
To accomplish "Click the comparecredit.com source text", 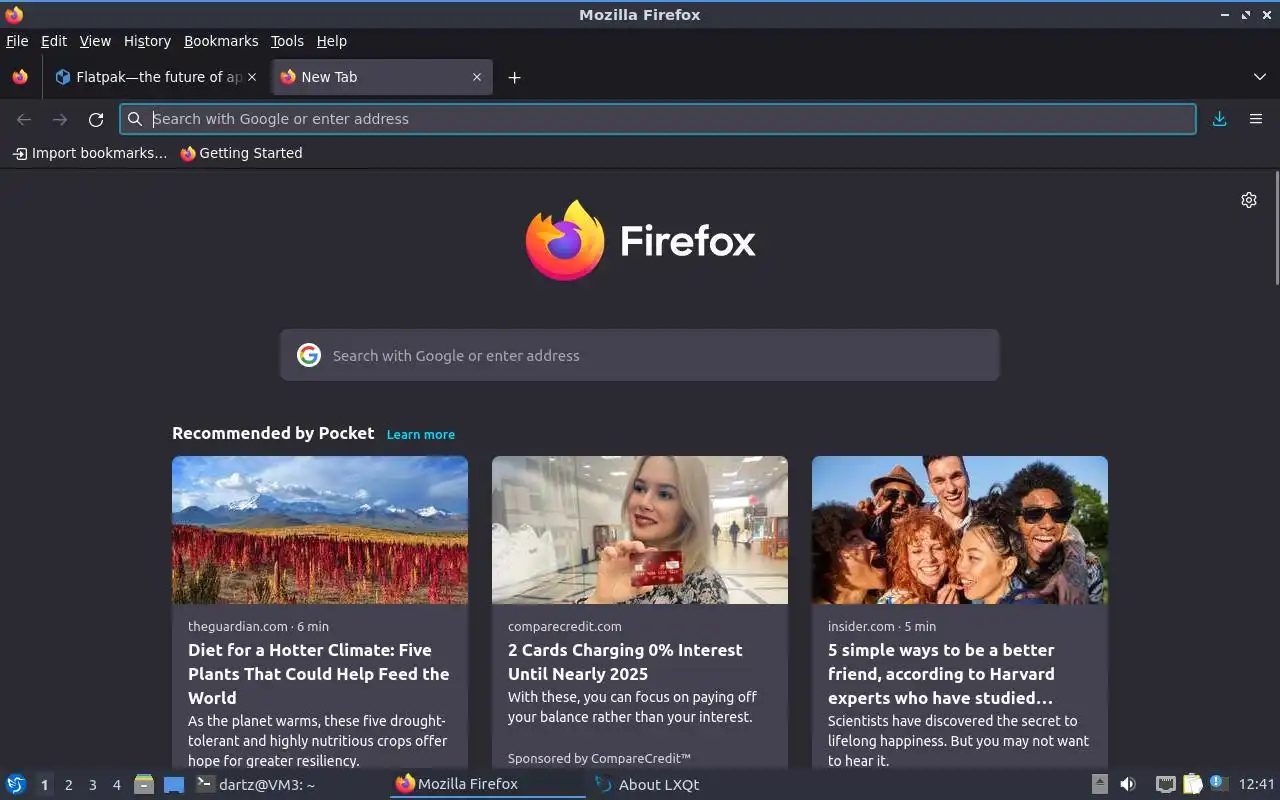I will point(565,626).
